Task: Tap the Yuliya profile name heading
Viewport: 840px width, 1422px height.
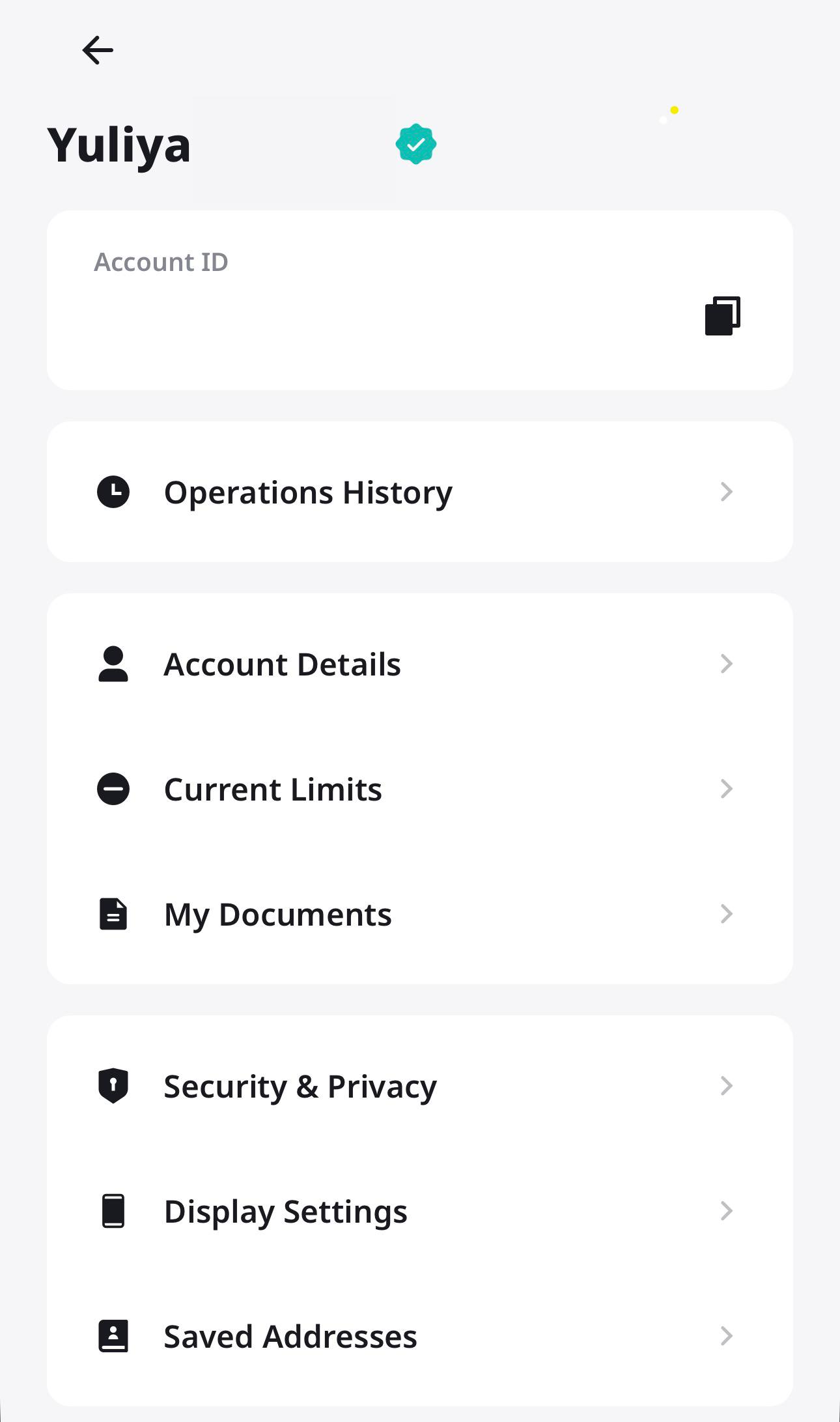Action: [119, 145]
